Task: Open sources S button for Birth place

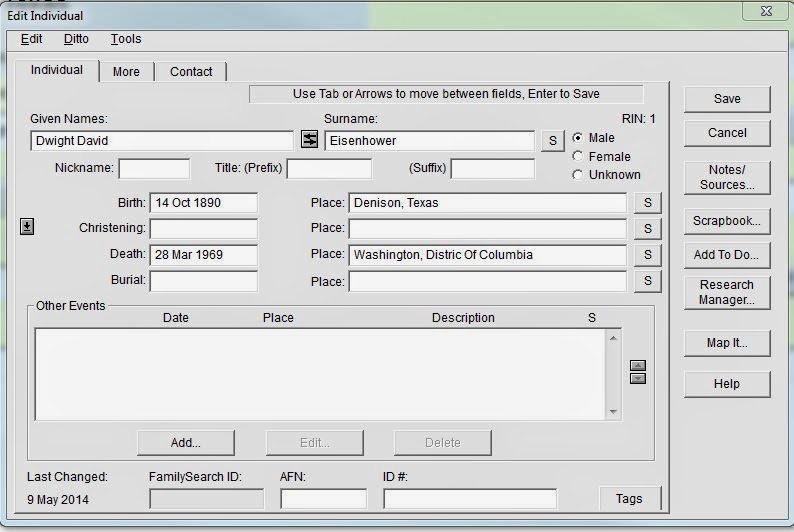Action: tap(648, 202)
